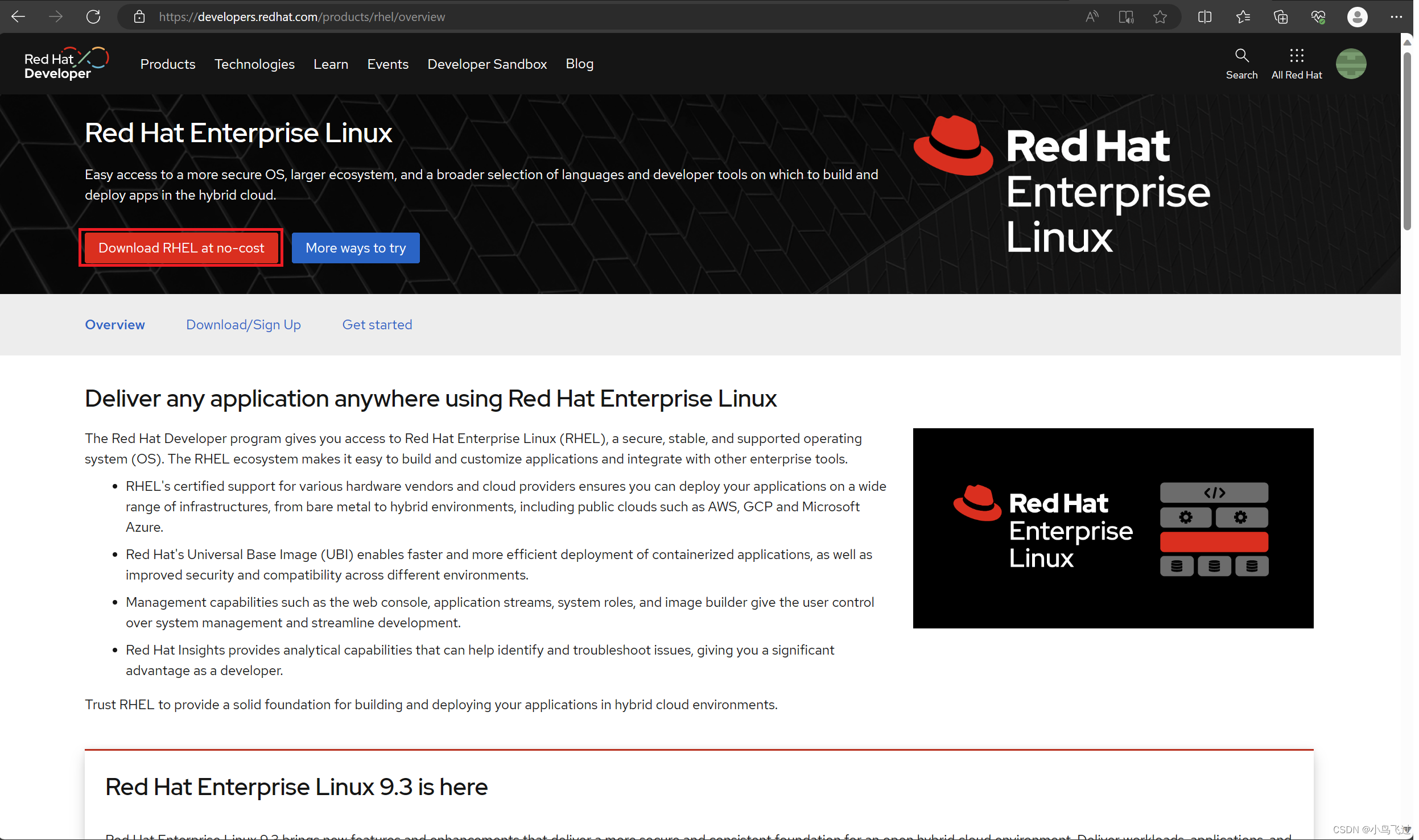Start Read aloud for the page
The image size is (1419, 840).
click(1092, 16)
